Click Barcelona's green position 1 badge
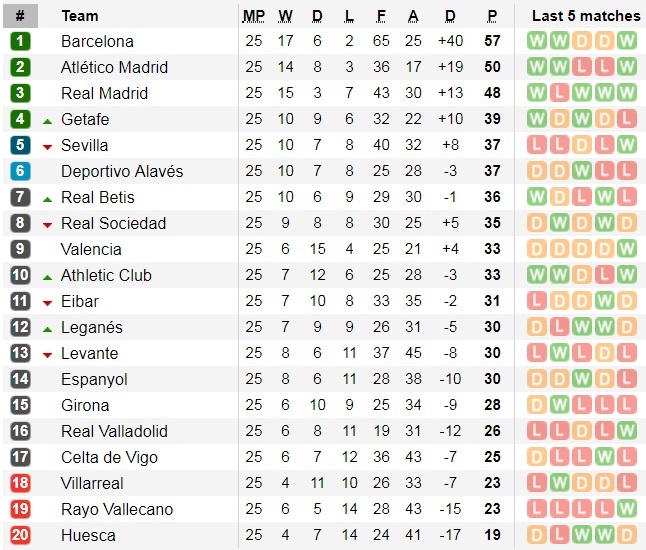The image size is (646, 550). (20, 41)
